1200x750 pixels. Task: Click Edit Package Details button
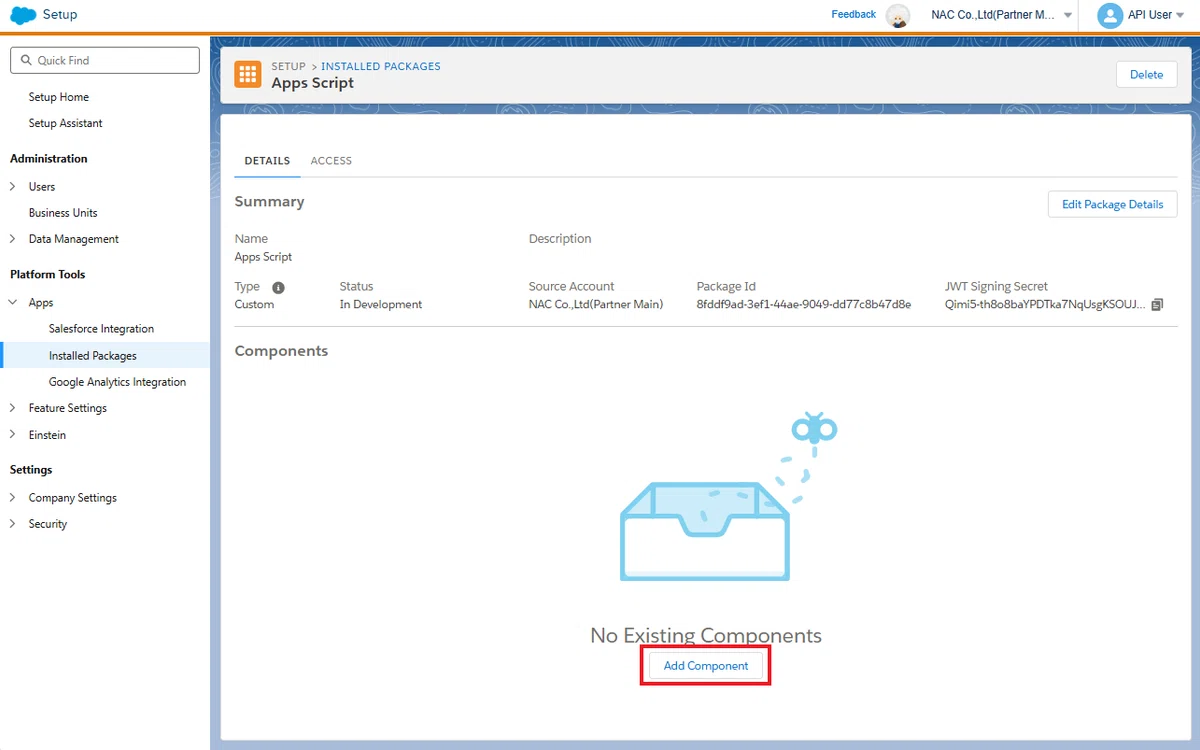[x=1112, y=204]
